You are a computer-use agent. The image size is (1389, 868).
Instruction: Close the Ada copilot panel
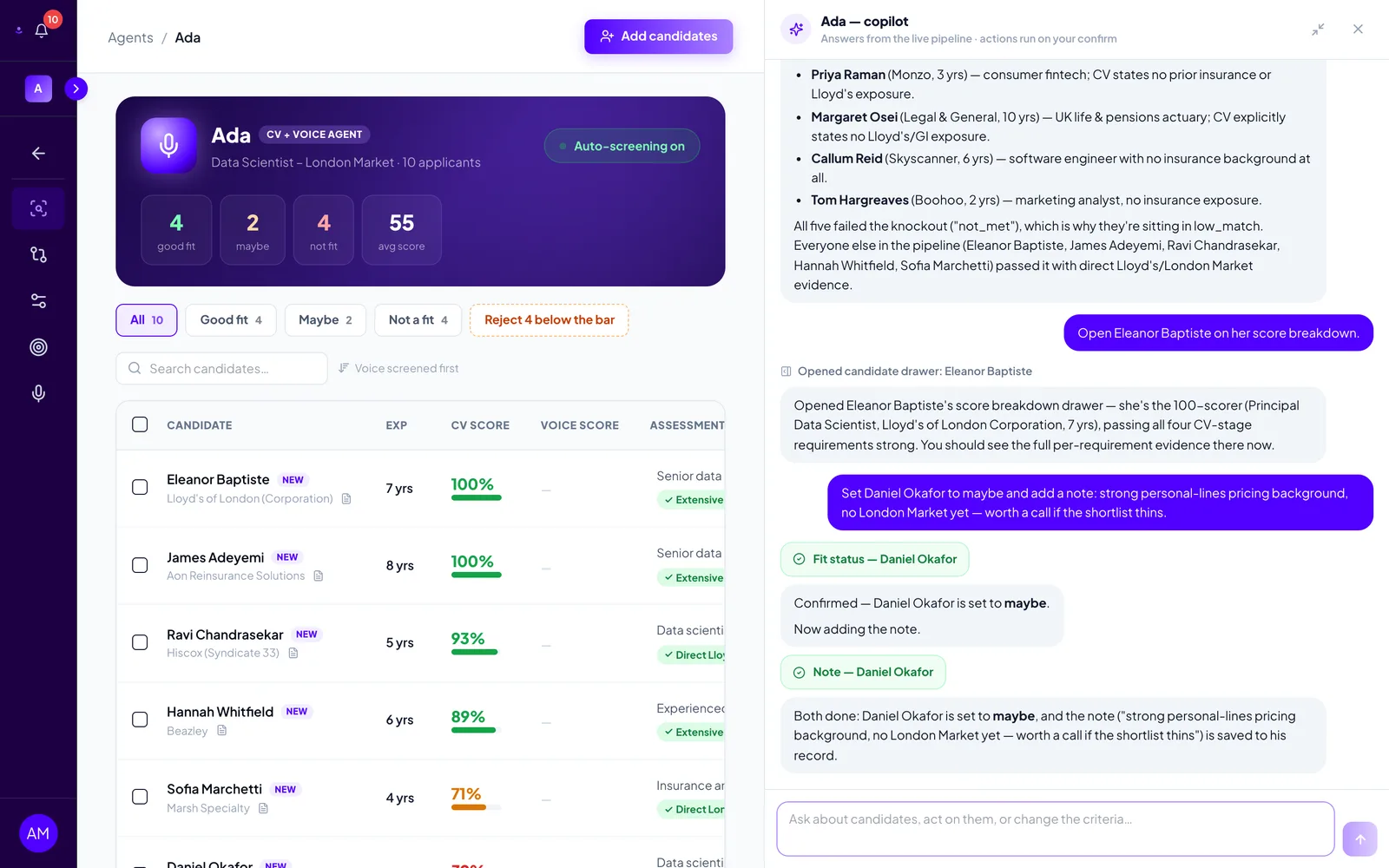(x=1358, y=30)
